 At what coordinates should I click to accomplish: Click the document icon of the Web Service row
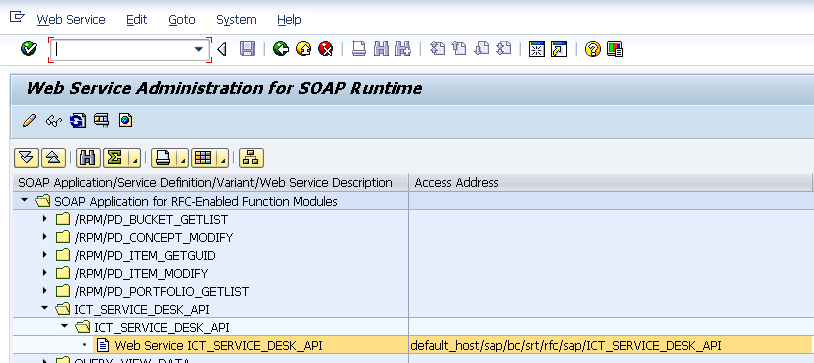click(x=103, y=345)
